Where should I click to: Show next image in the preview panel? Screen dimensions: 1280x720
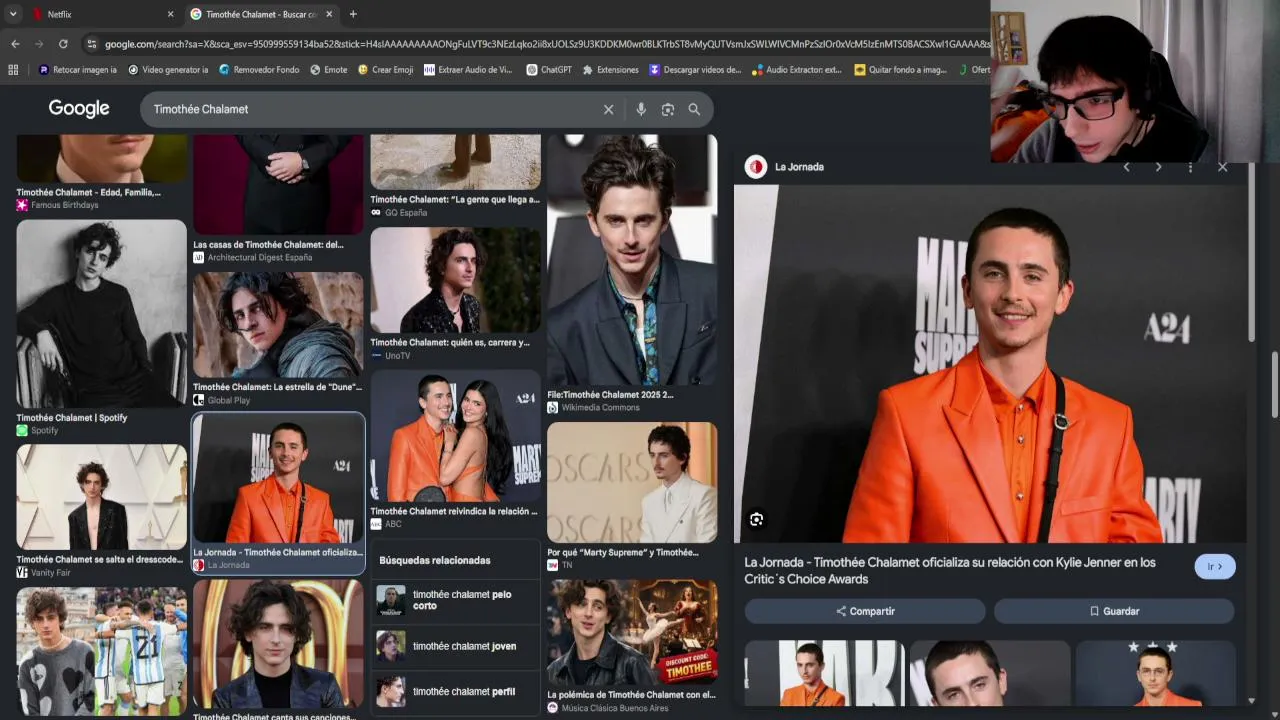click(x=1158, y=167)
